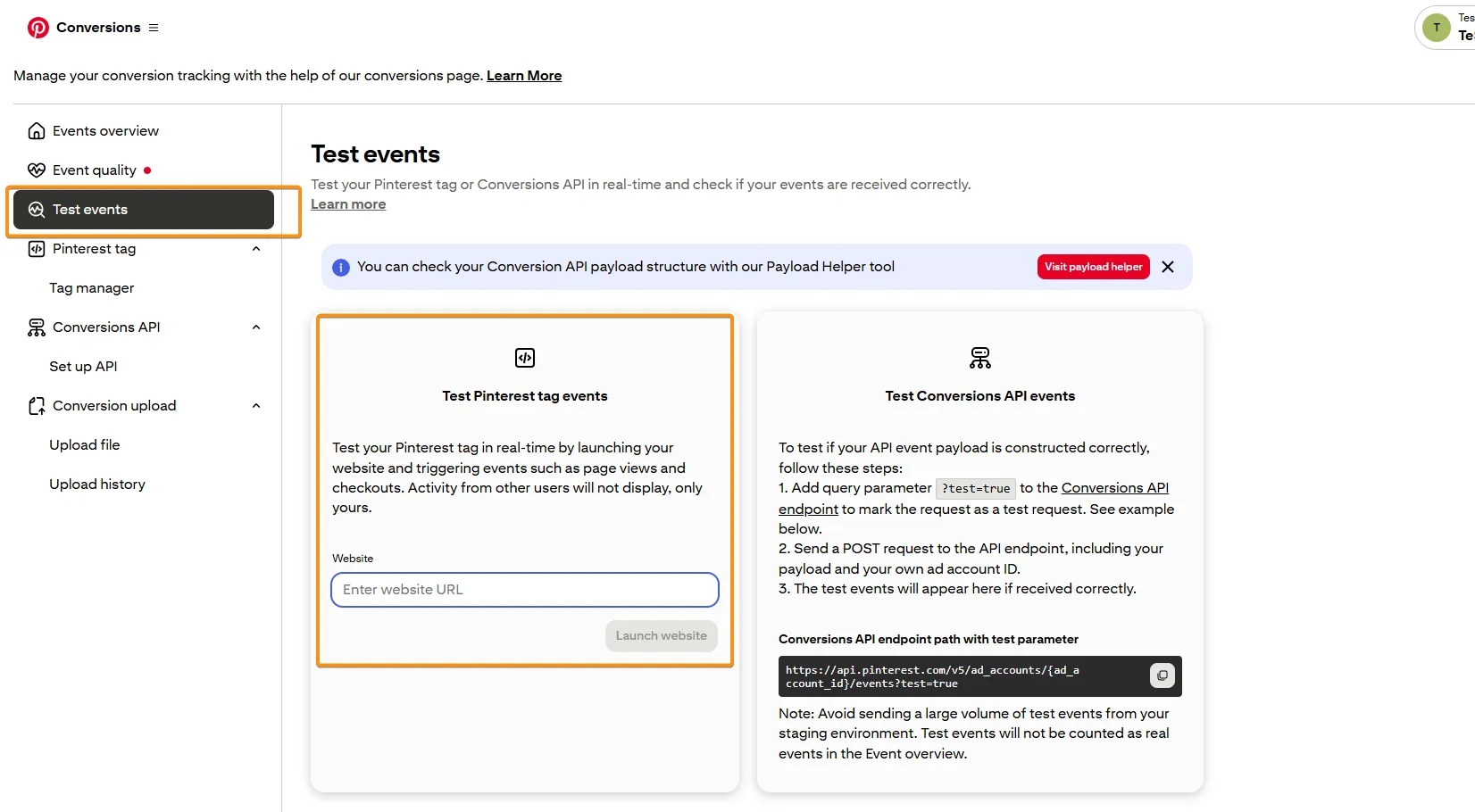Dismiss the Payload Helper banner

coord(1168,267)
